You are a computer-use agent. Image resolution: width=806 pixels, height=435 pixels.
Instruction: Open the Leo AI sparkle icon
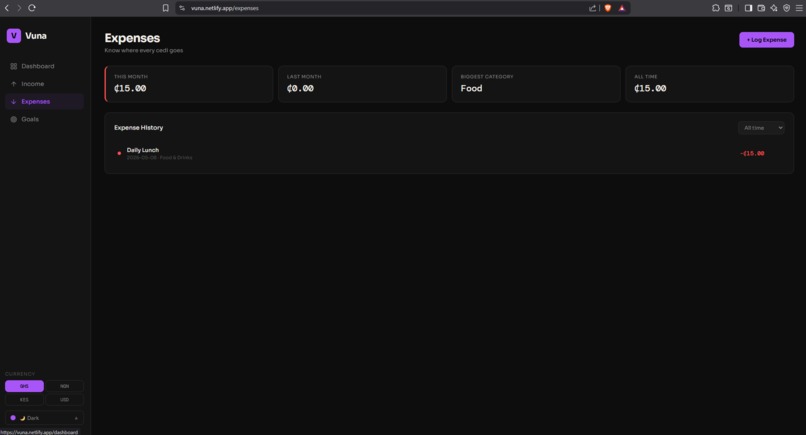click(x=774, y=8)
